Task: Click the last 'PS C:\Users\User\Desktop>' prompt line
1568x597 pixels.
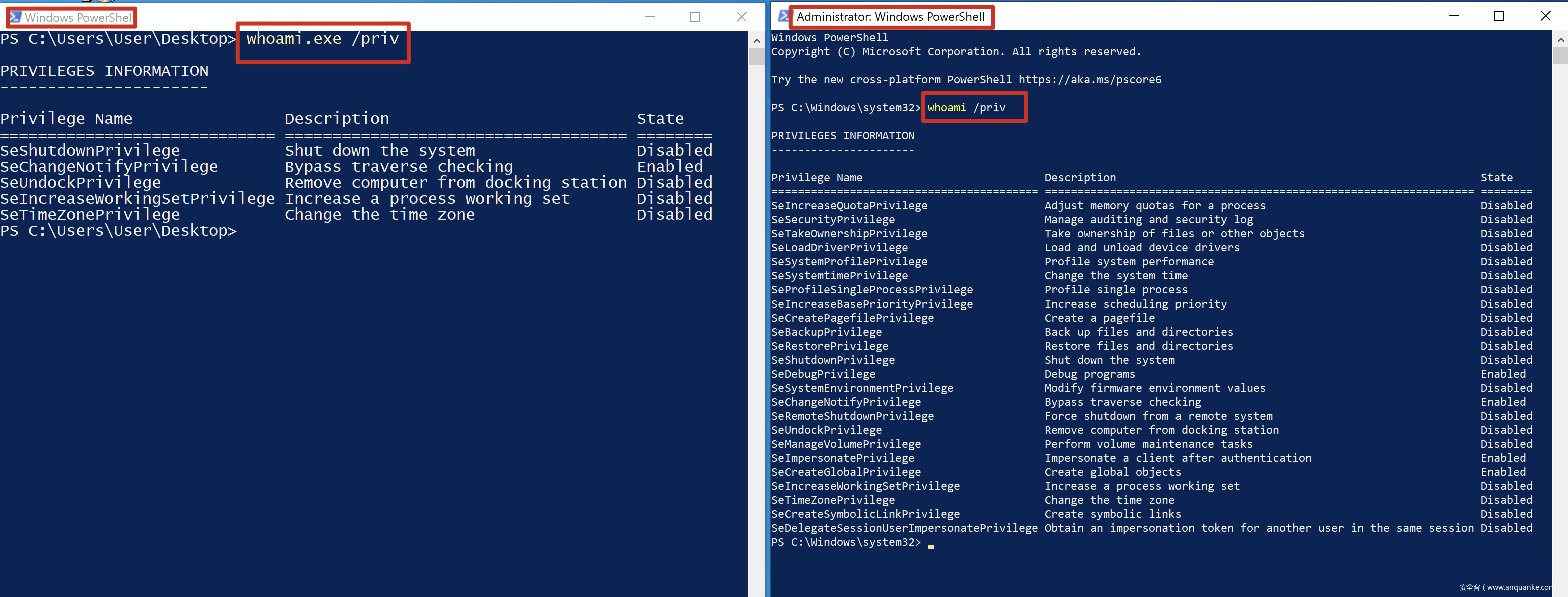Action: [118, 231]
